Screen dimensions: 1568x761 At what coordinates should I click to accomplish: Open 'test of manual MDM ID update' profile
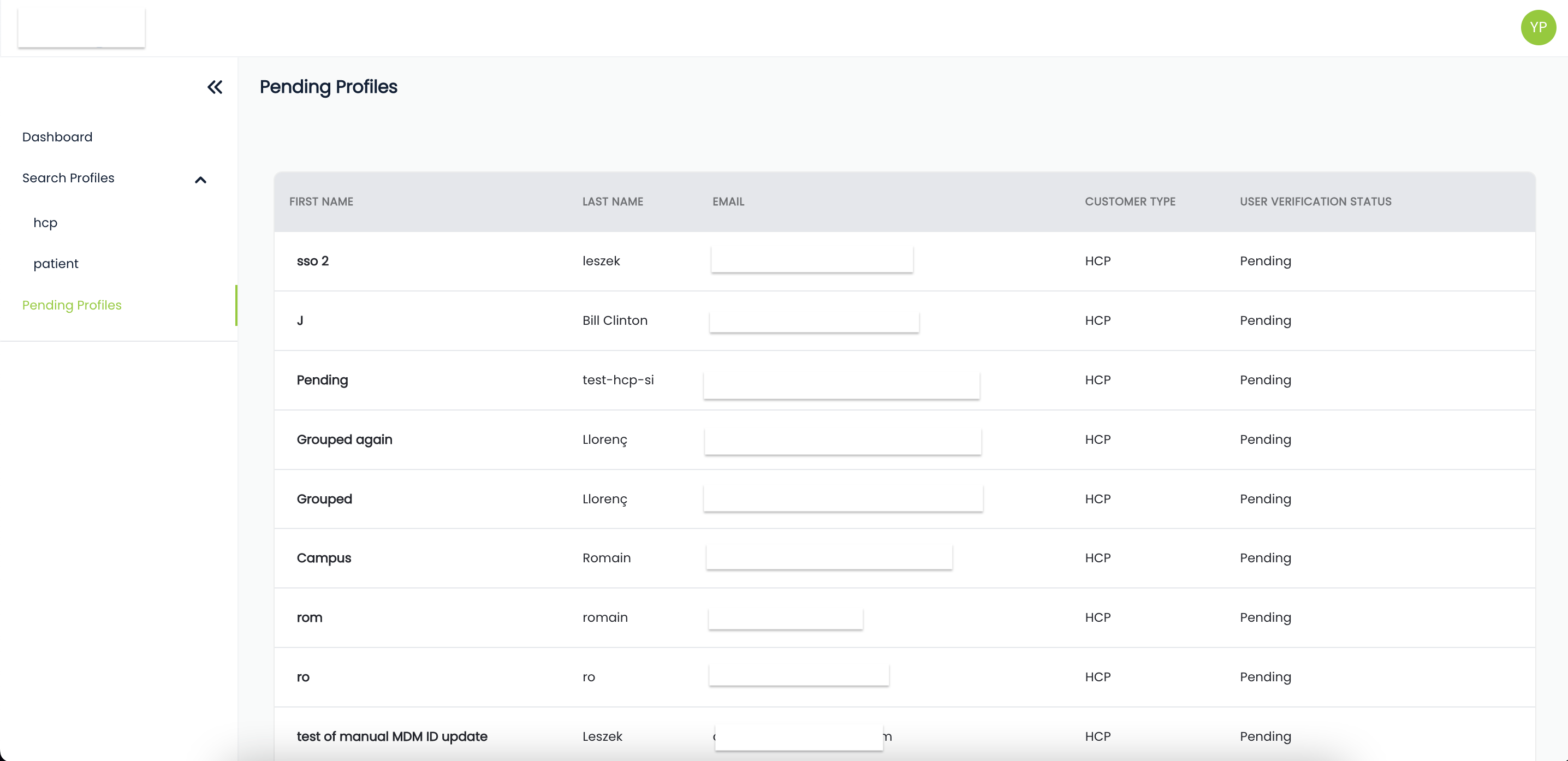point(392,736)
